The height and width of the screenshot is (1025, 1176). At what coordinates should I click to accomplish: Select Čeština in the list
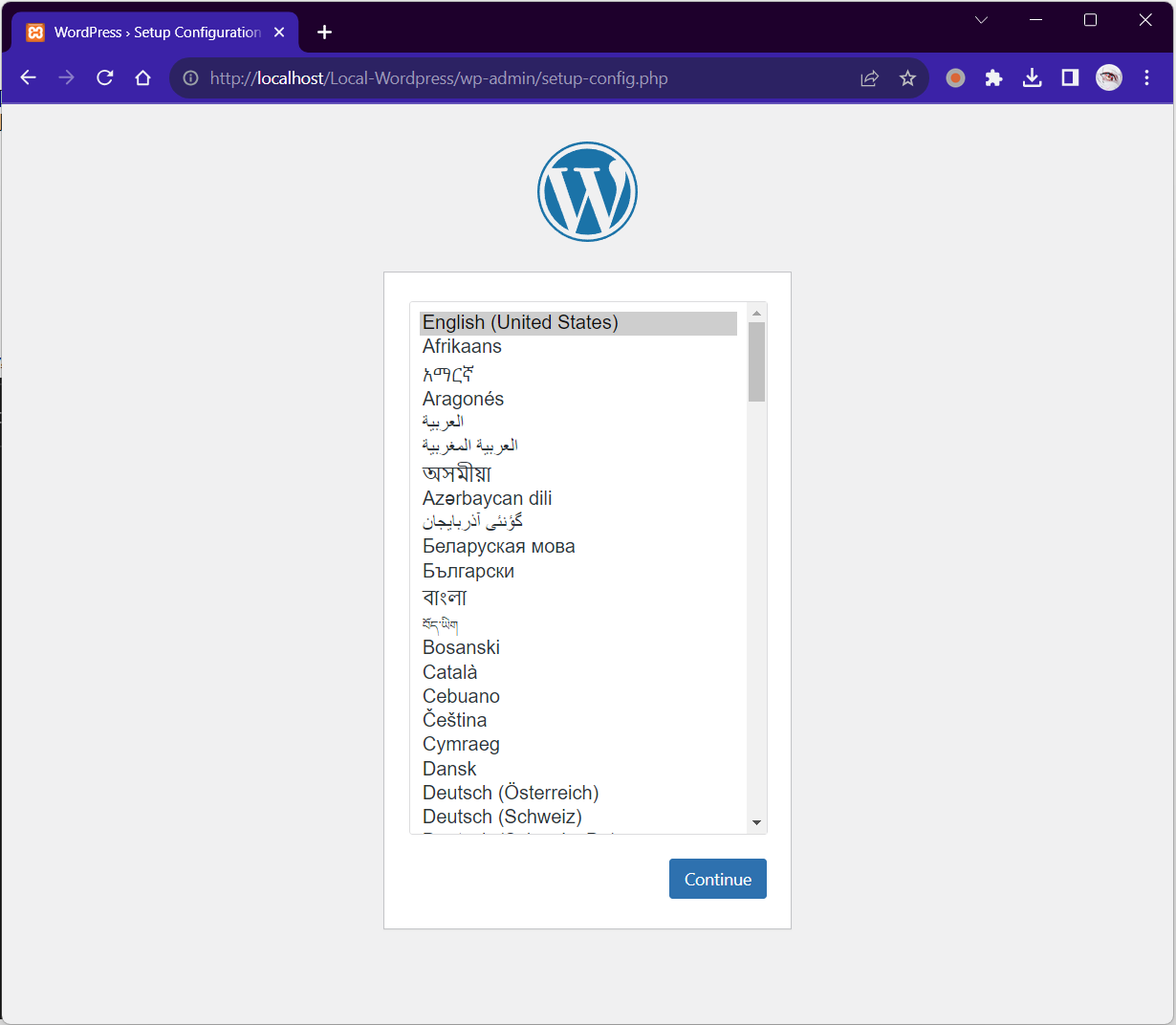(578, 720)
